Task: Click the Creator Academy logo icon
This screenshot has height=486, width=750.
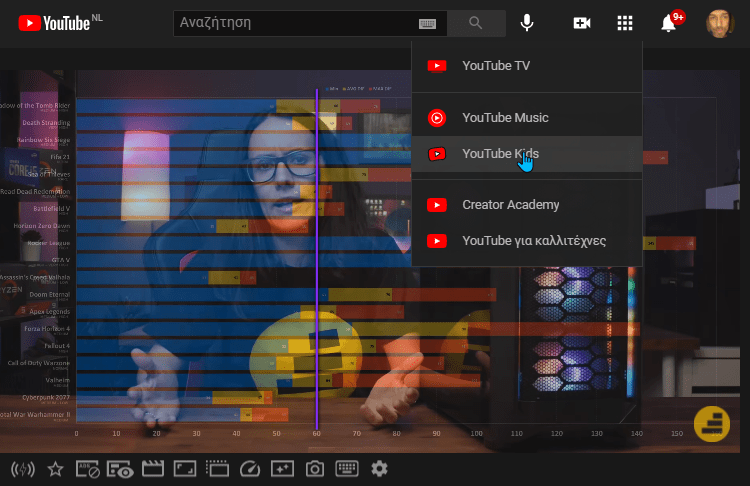Action: (x=437, y=205)
